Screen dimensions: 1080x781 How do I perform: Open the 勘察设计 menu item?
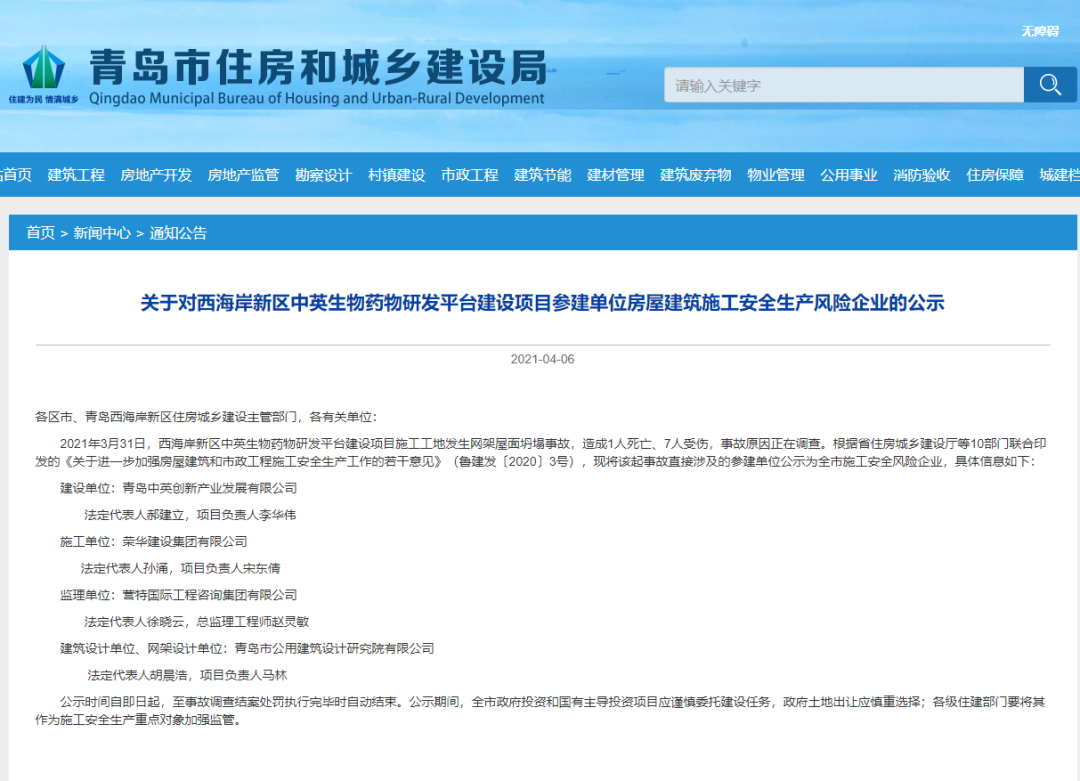(323, 175)
